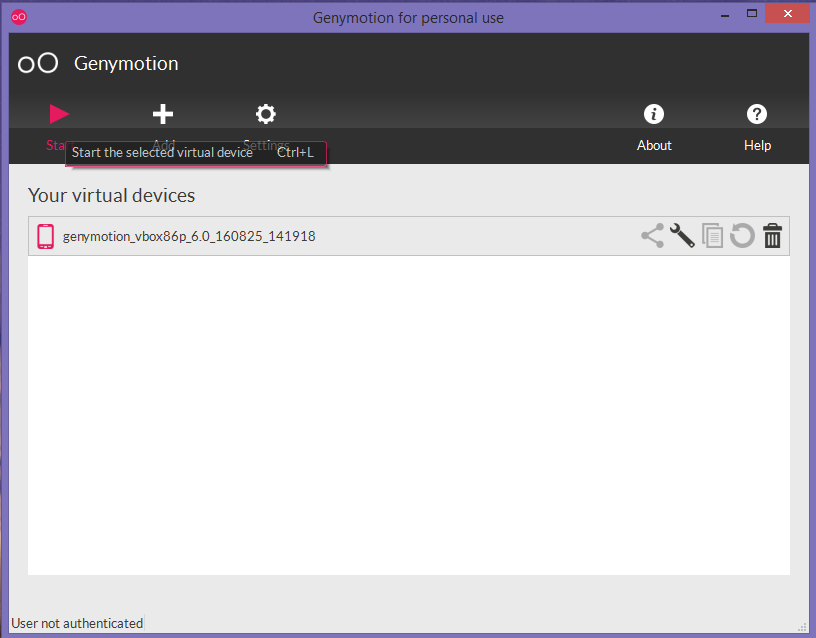The width and height of the screenshot is (816, 638).
Task: Open Settings via the gear icon
Action: tap(265, 114)
